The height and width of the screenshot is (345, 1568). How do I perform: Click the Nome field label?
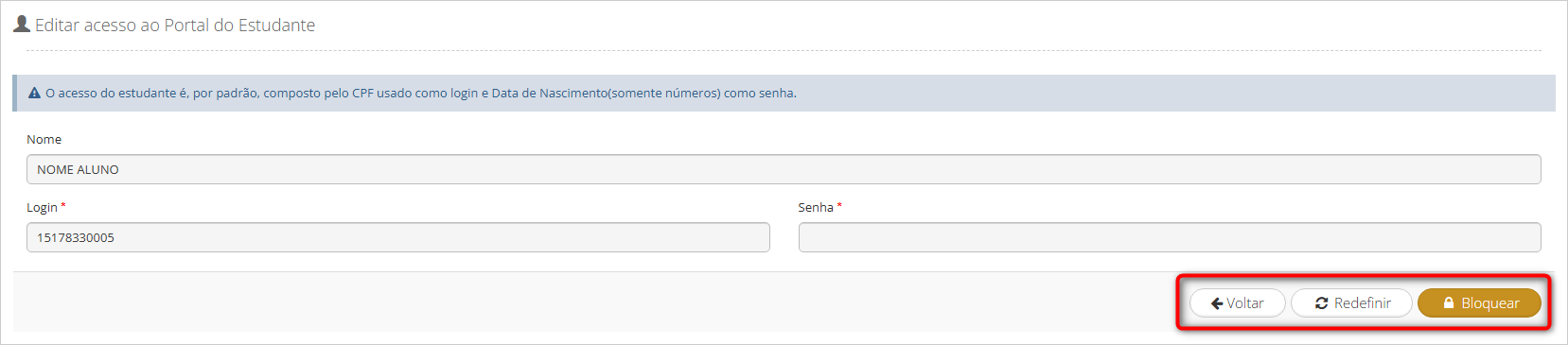point(44,139)
